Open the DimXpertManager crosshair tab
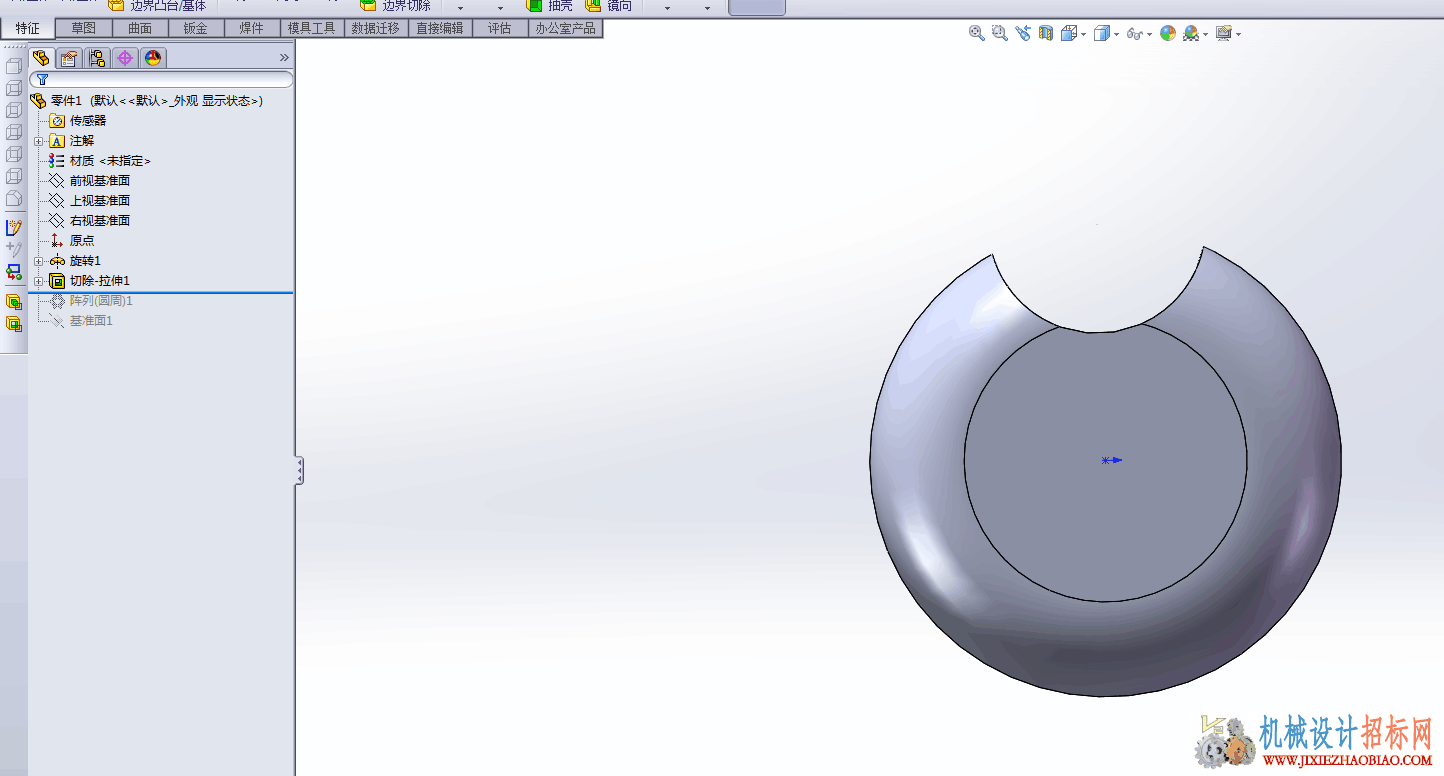Viewport: 1444px width, 776px height. tap(124, 58)
